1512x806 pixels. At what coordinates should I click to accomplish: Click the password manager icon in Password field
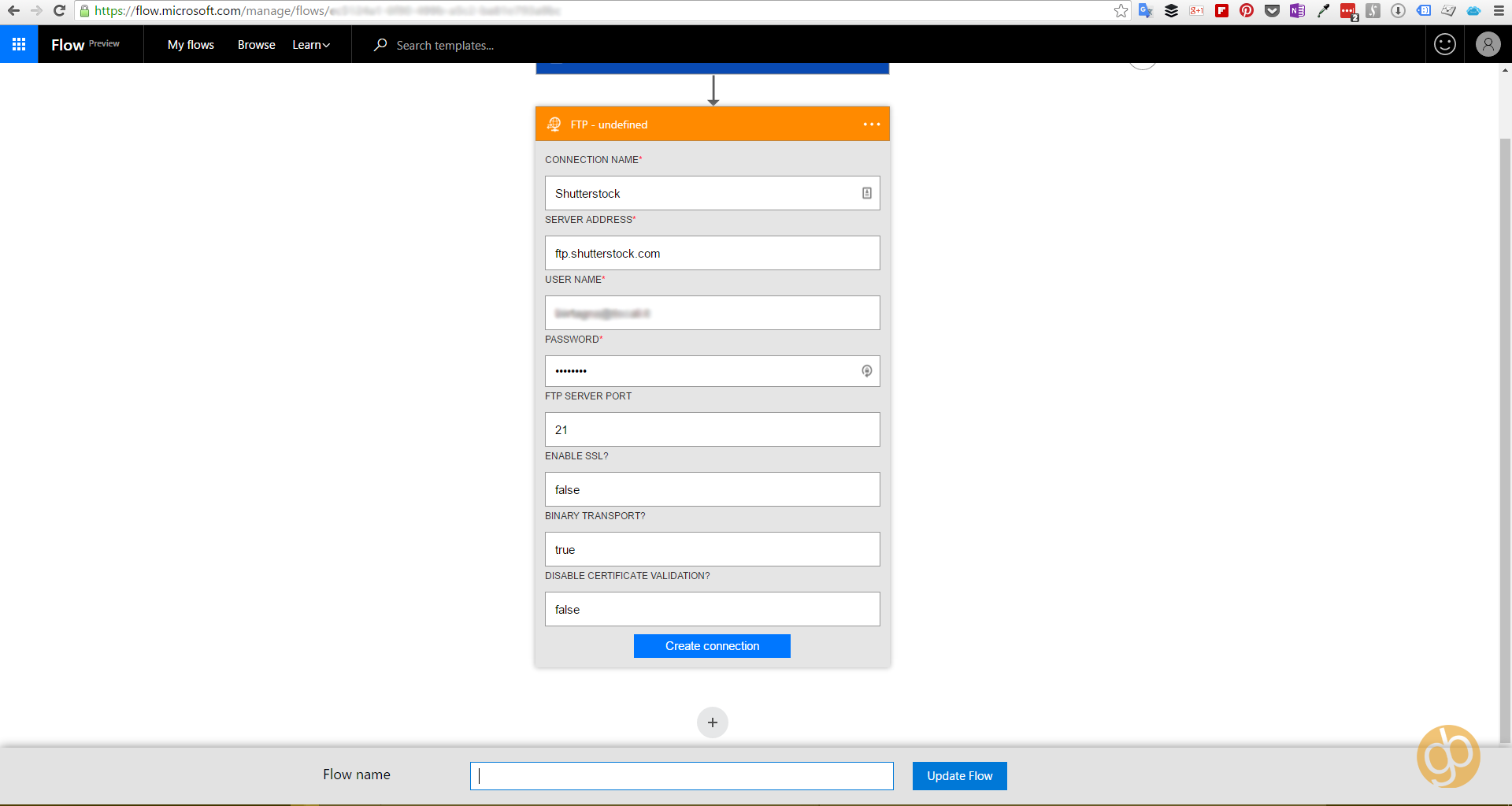pos(866,371)
